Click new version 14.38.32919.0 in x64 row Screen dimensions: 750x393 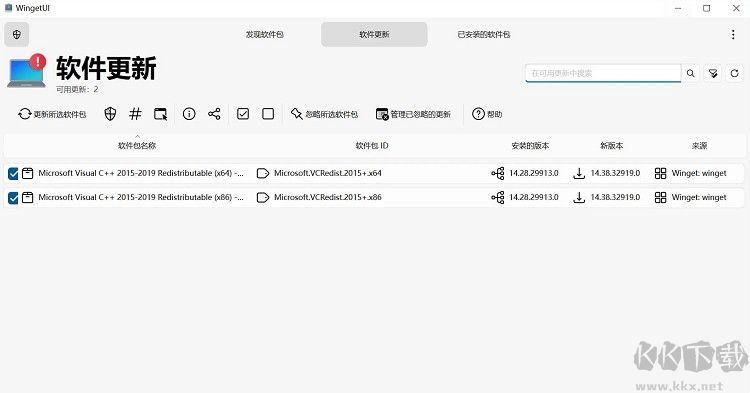click(615, 173)
